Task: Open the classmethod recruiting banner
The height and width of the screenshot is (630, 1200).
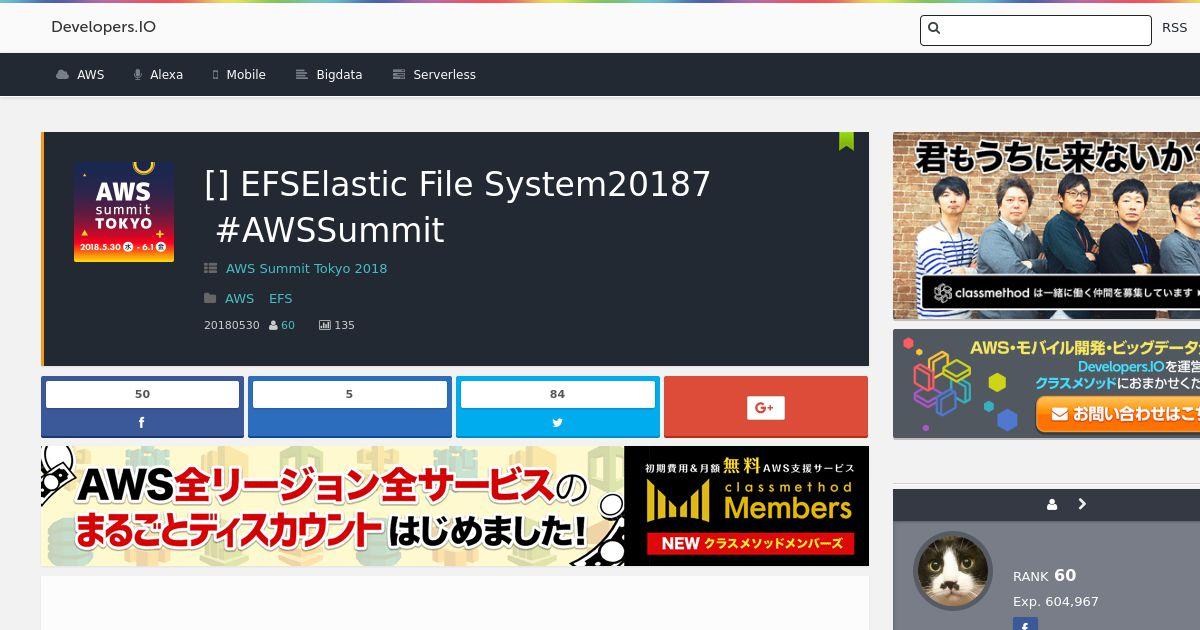Action: point(1046,226)
